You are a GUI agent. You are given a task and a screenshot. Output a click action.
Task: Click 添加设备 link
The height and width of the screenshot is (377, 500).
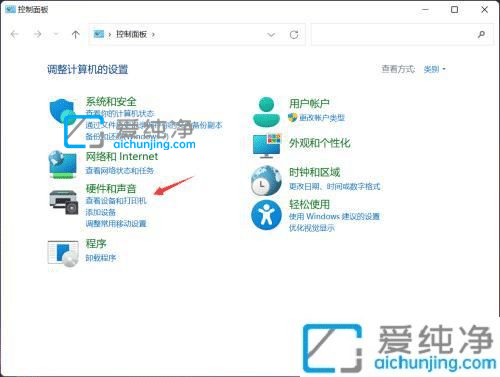(101, 212)
